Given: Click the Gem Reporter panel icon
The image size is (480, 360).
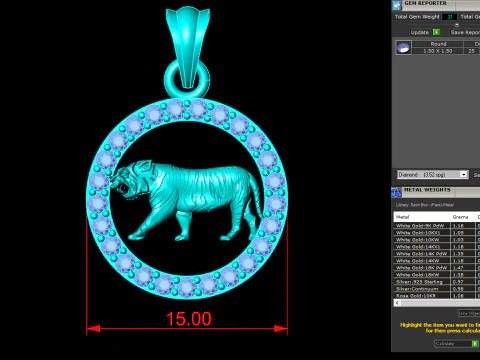Looking at the screenshot, I should 396,5.
